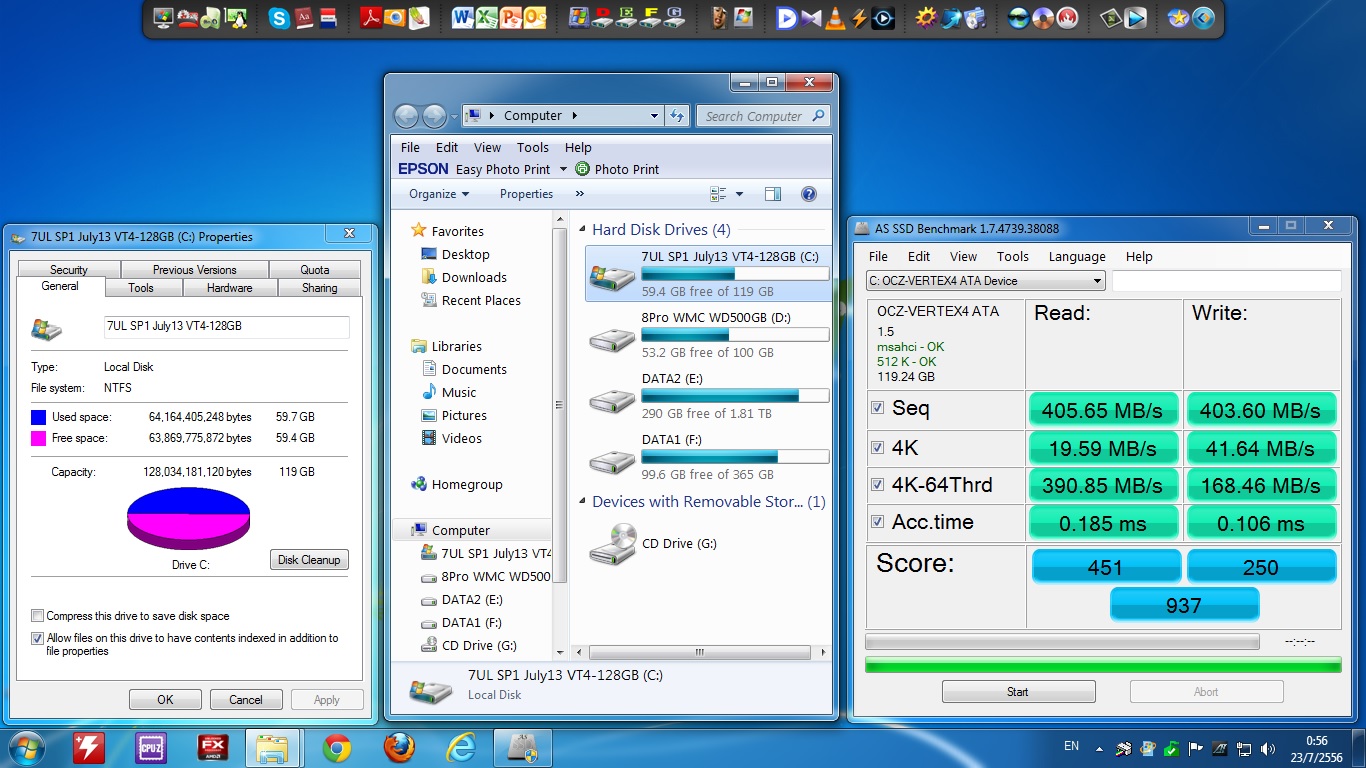The height and width of the screenshot is (768, 1366).
Task: Select Downloads under Favorites
Action: (474, 277)
